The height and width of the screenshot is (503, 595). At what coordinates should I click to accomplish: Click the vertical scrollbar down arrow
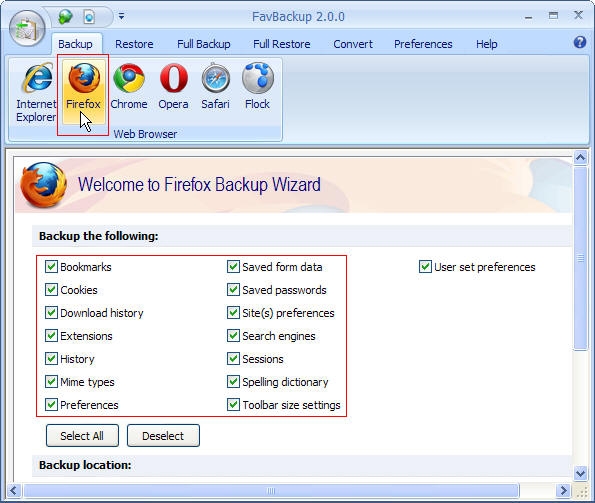580,473
